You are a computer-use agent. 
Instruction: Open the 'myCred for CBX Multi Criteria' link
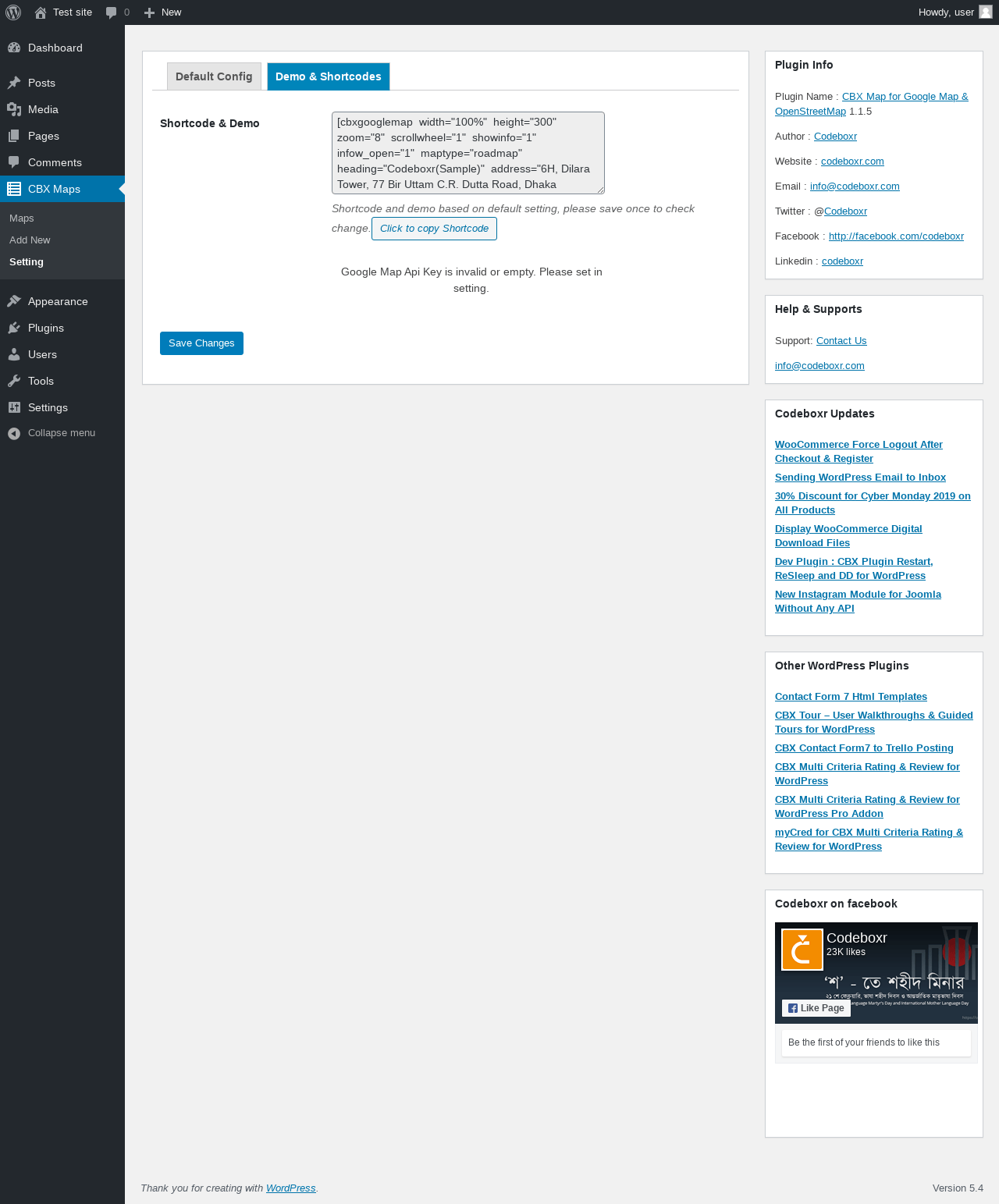pyautogui.click(x=869, y=840)
